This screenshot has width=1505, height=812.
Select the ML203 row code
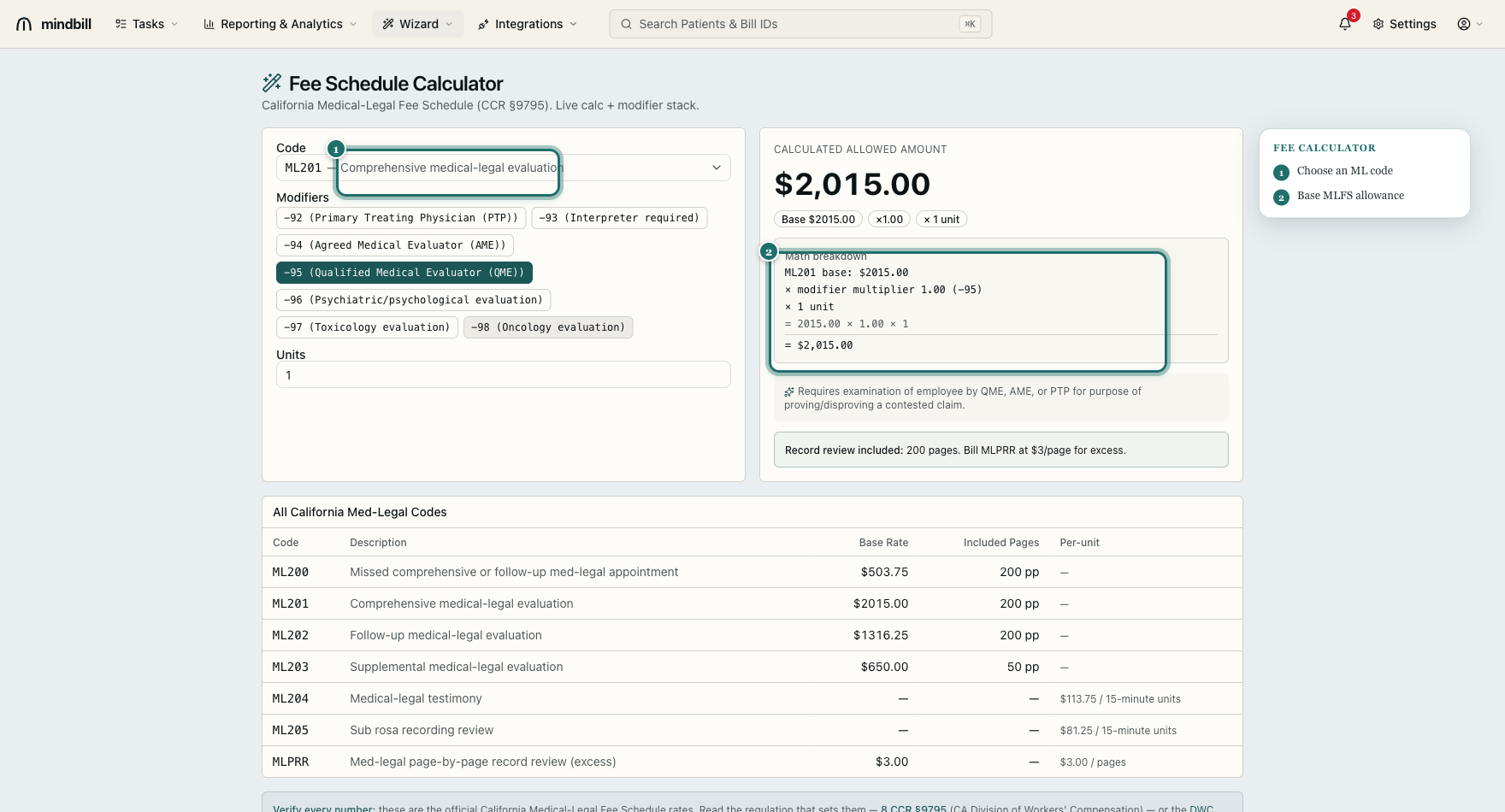pyautogui.click(x=291, y=667)
